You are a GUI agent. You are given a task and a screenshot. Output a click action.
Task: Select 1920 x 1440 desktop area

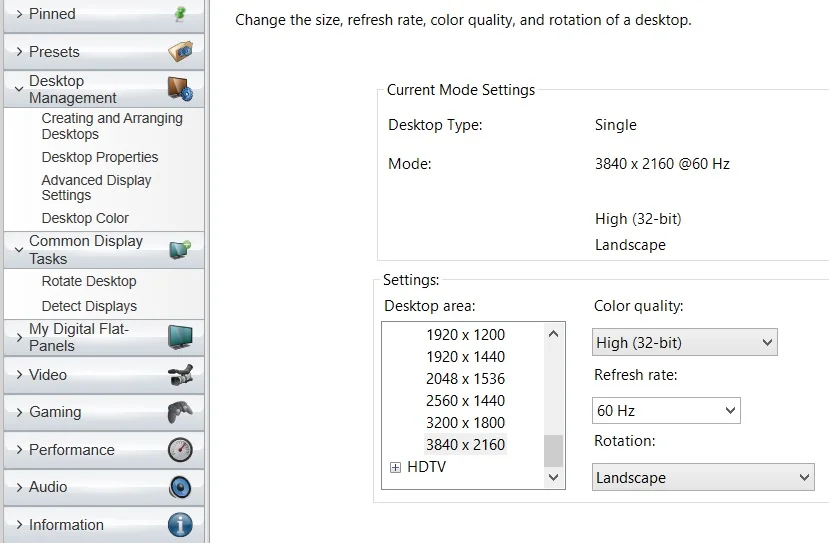click(465, 357)
